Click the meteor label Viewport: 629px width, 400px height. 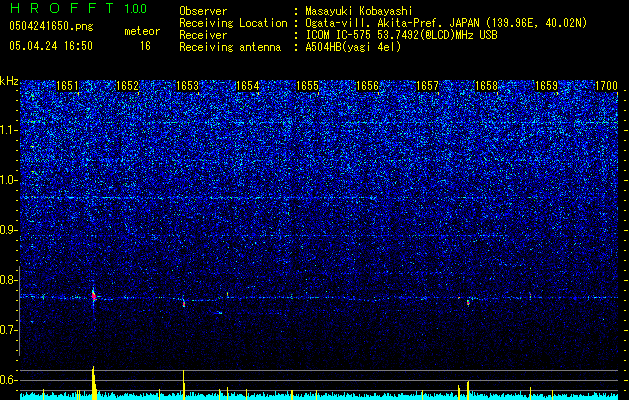coord(142,31)
